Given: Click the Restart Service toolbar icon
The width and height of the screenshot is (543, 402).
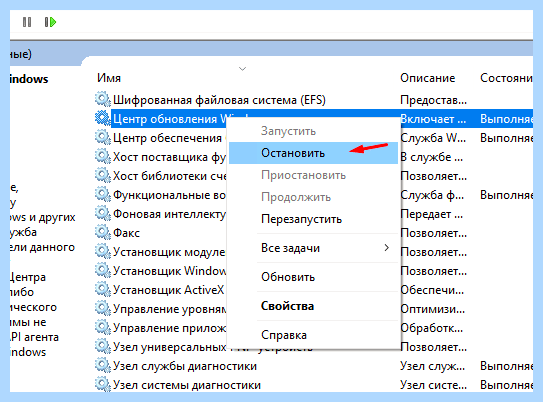Looking at the screenshot, I should point(50,22).
